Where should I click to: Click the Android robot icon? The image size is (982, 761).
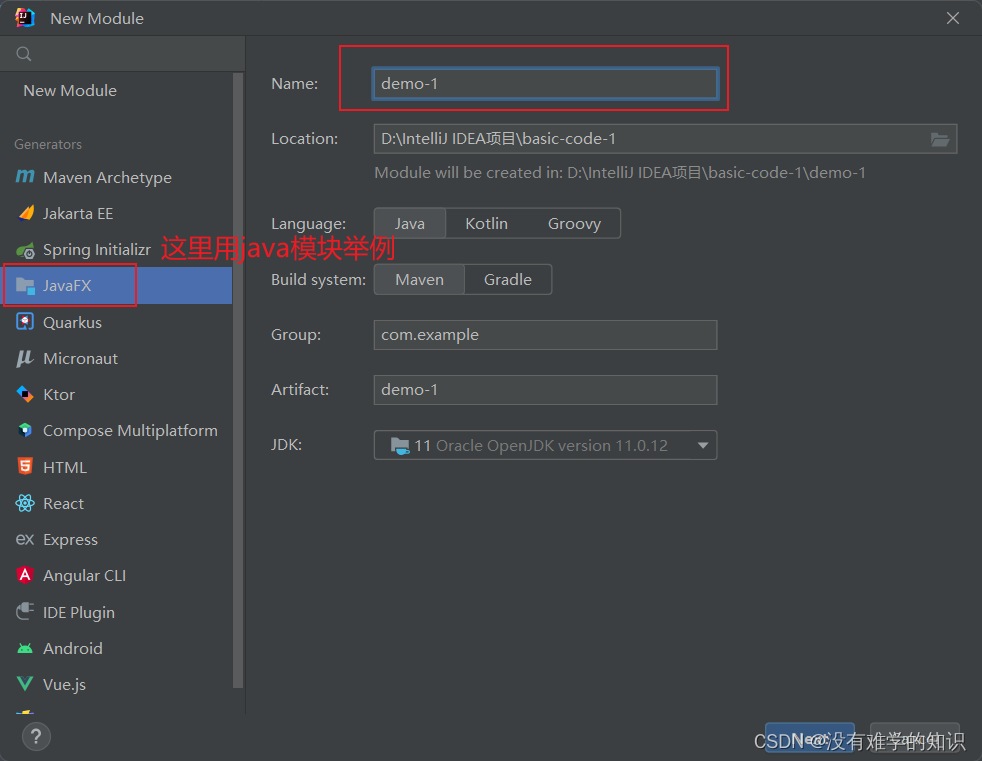(x=25, y=648)
